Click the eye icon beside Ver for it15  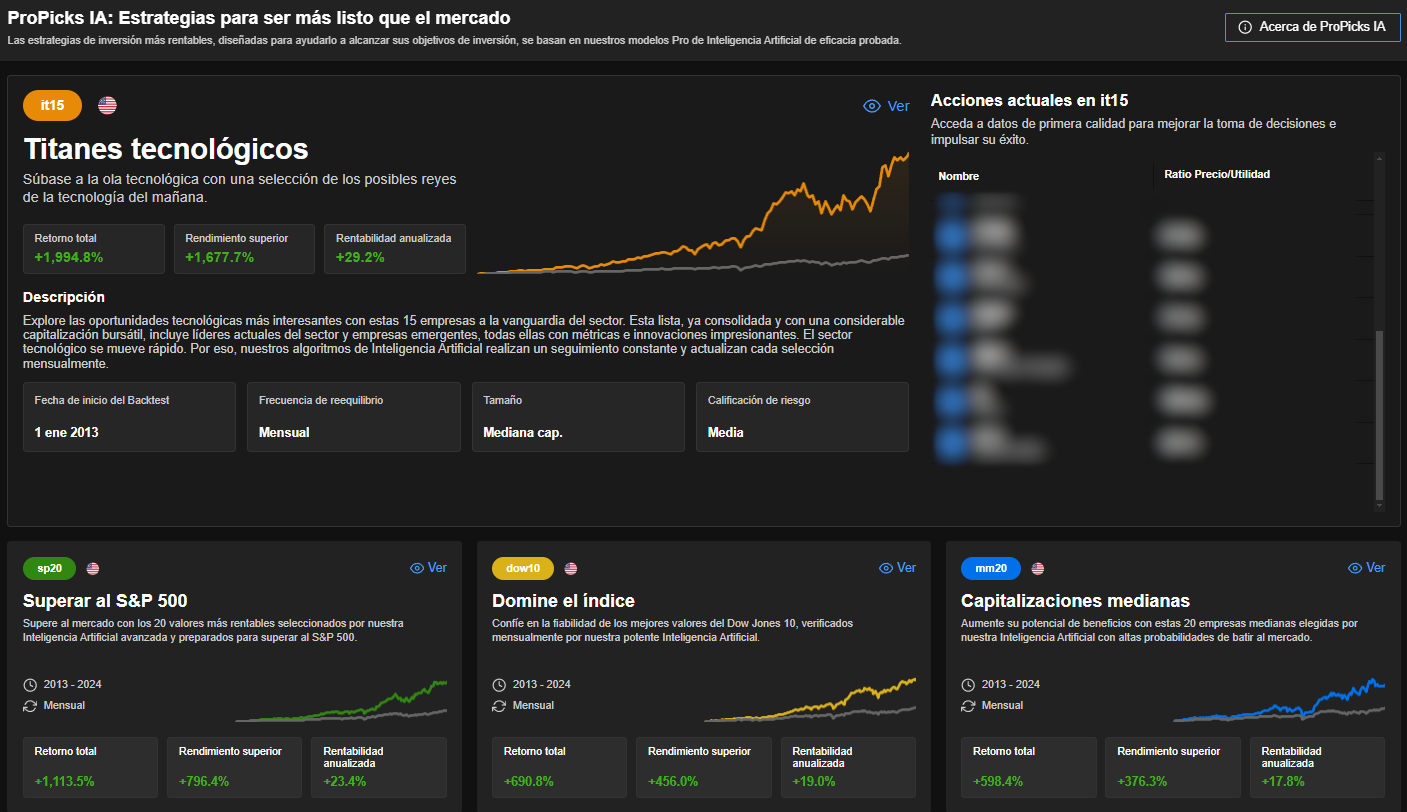872,106
